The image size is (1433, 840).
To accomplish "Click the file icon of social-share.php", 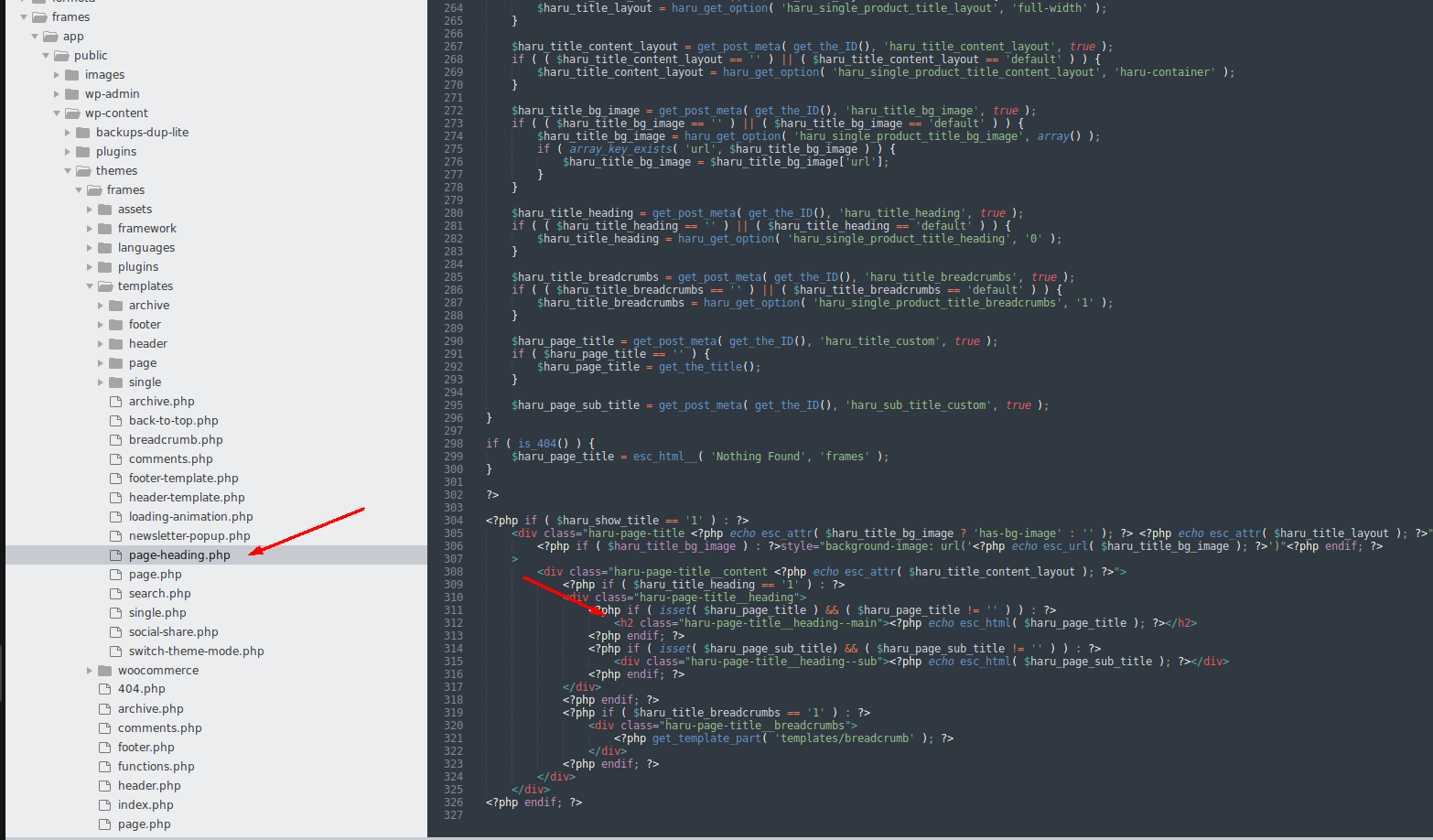I will click(x=116, y=632).
